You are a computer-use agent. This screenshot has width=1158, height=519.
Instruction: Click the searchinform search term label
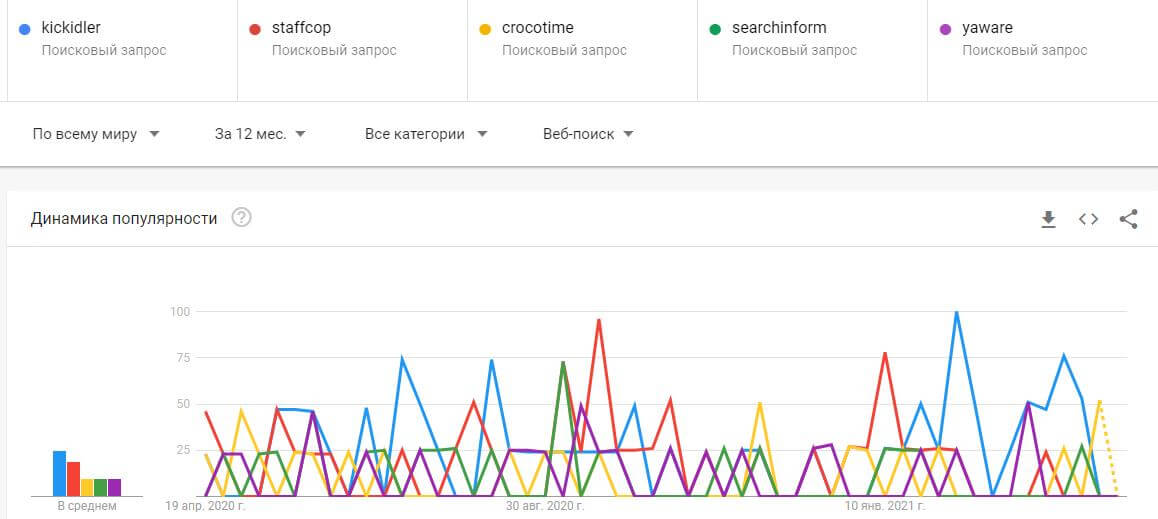[779, 28]
